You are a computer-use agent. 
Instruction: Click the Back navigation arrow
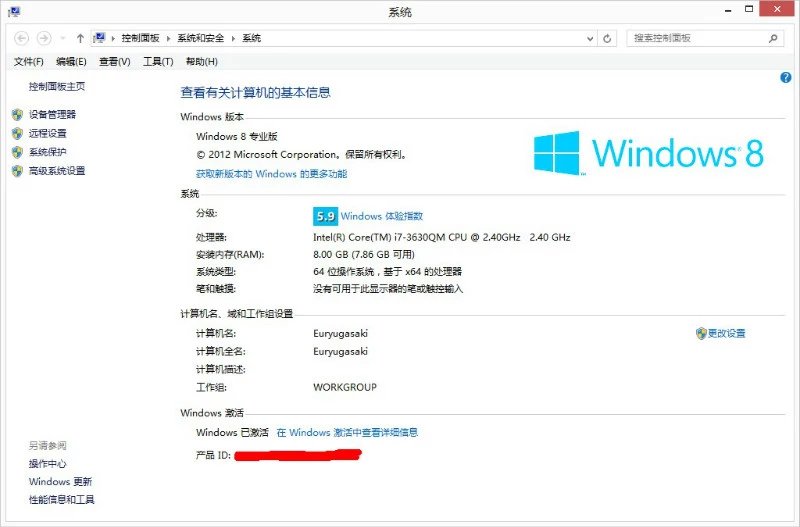pos(22,38)
